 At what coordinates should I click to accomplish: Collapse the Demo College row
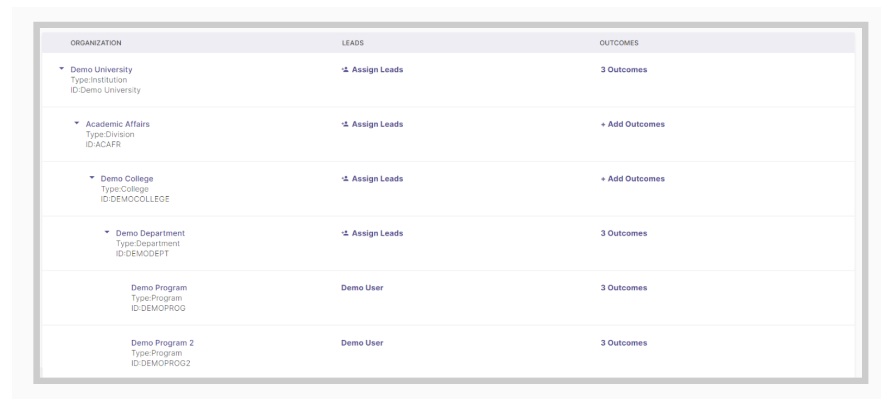click(92, 177)
